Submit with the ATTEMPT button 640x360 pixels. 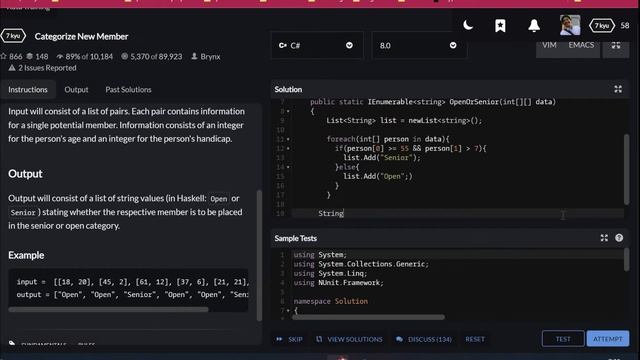click(x=608, y=339)
